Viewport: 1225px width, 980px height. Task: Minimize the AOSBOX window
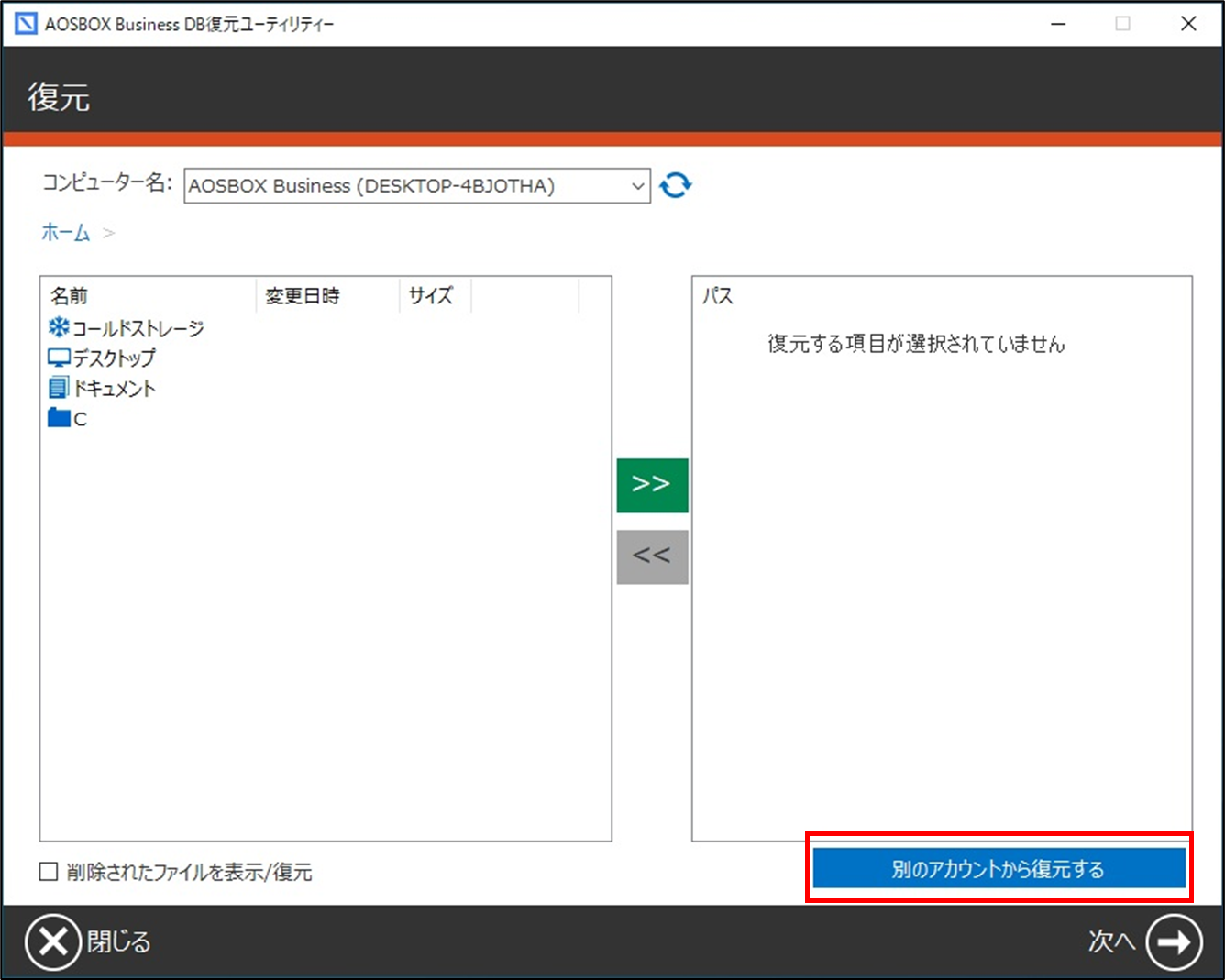pos(1058,24)
